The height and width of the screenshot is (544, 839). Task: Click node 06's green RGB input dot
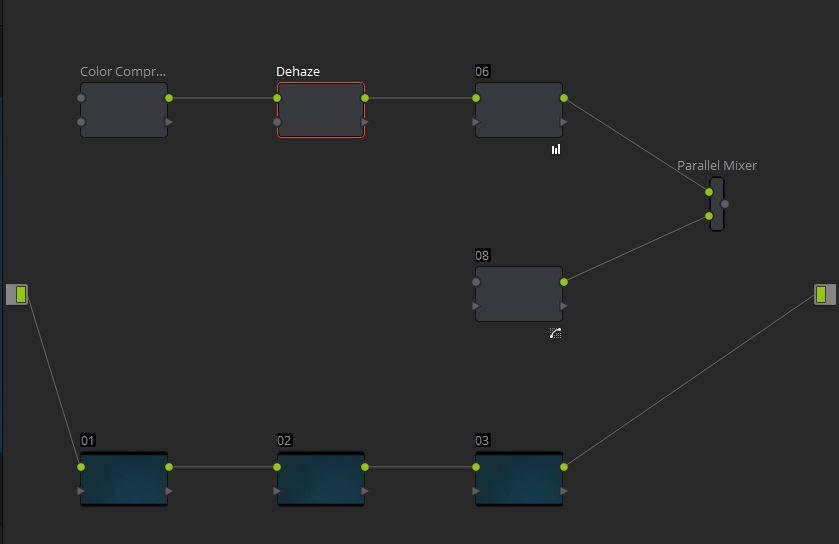click(x=476, y=98)
